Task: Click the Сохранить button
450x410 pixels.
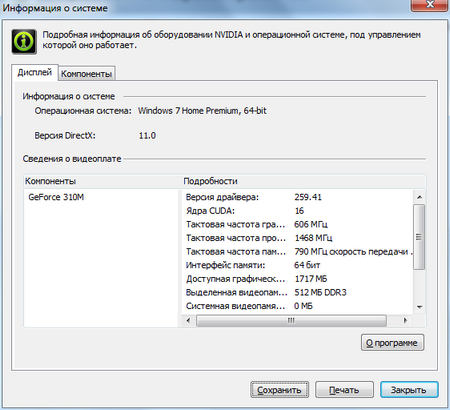Action: [x=279, y=389]
